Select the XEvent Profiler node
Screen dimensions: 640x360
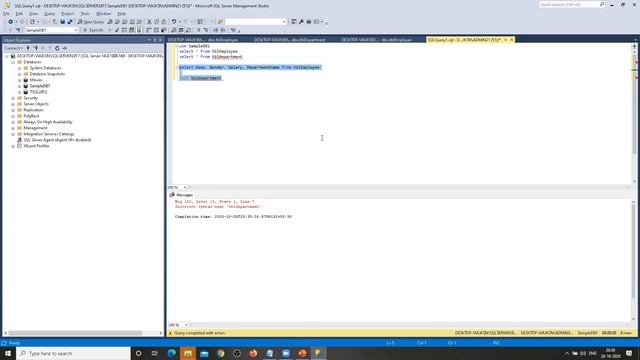pos(36,146)
